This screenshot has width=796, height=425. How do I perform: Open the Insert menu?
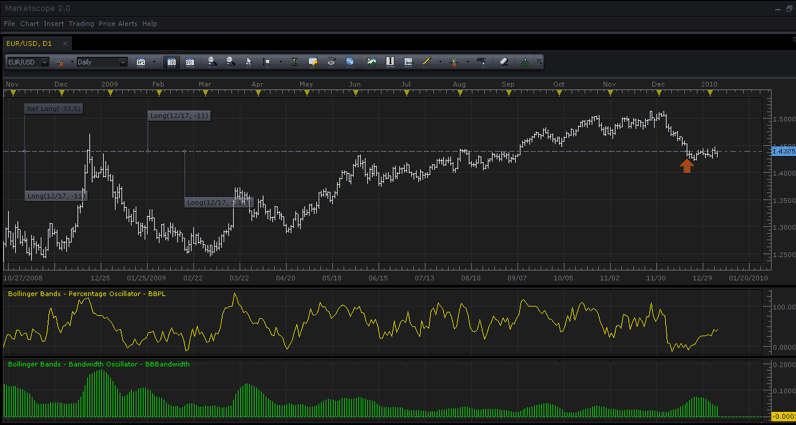pyautogui.click(x=54, y=24)
